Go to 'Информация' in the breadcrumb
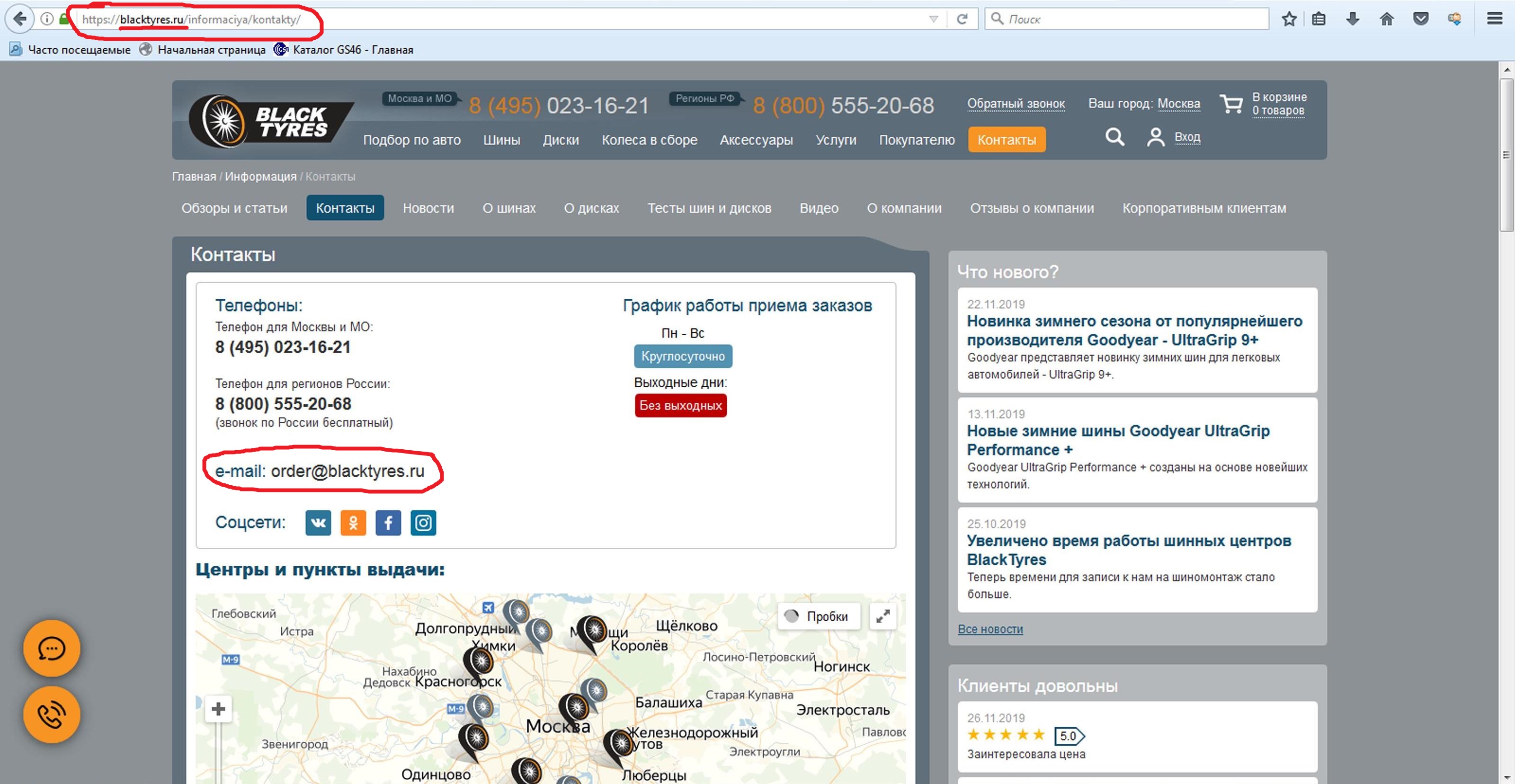 260,177
